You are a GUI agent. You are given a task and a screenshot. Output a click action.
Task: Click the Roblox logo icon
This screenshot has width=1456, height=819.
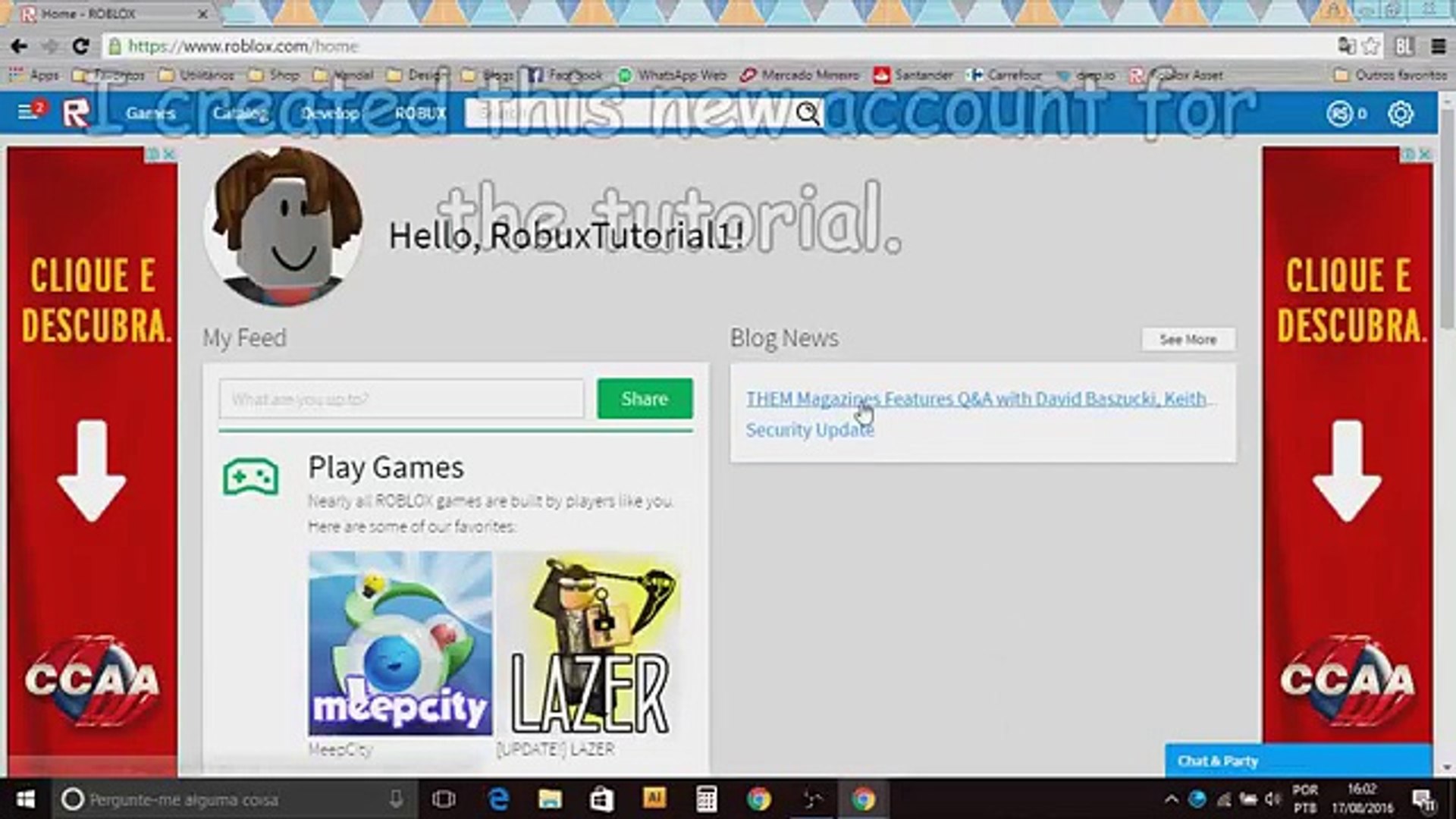[76, 114]
